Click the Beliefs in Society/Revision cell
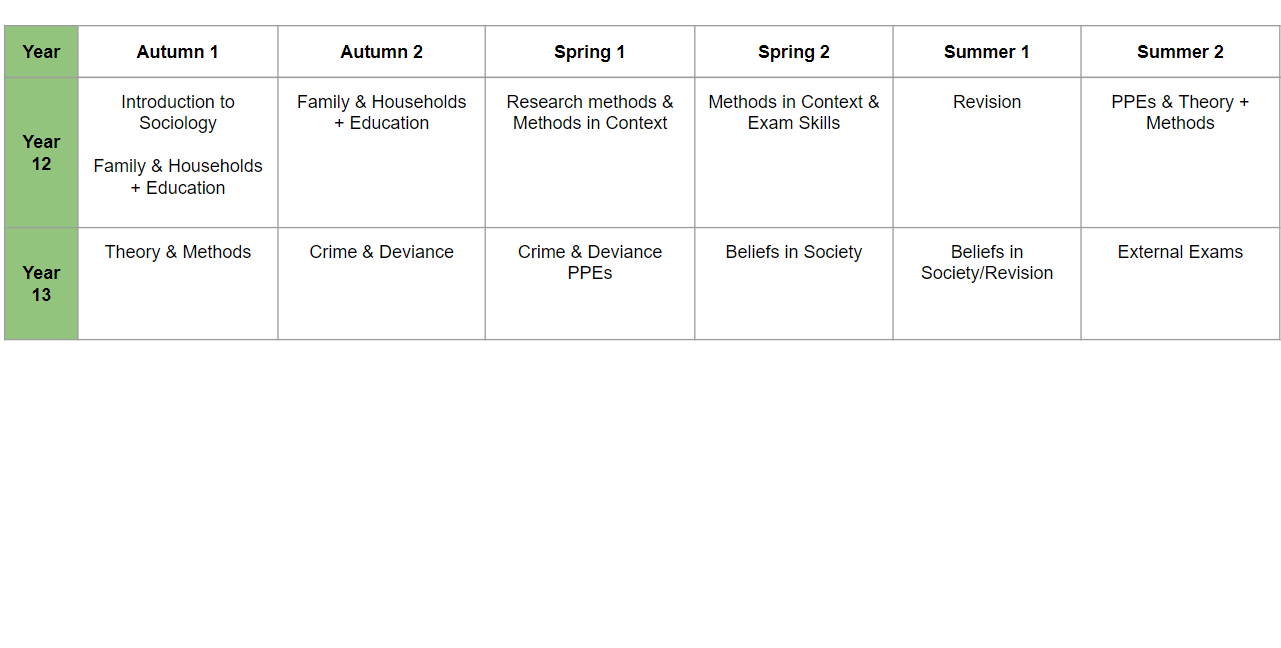This screenshot has width=1281, height=648. coord(987,284)
